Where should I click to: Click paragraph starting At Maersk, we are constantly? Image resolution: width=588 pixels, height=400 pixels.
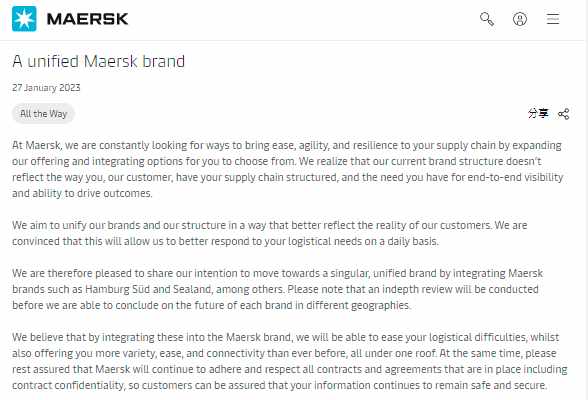[x=288, y=169]
